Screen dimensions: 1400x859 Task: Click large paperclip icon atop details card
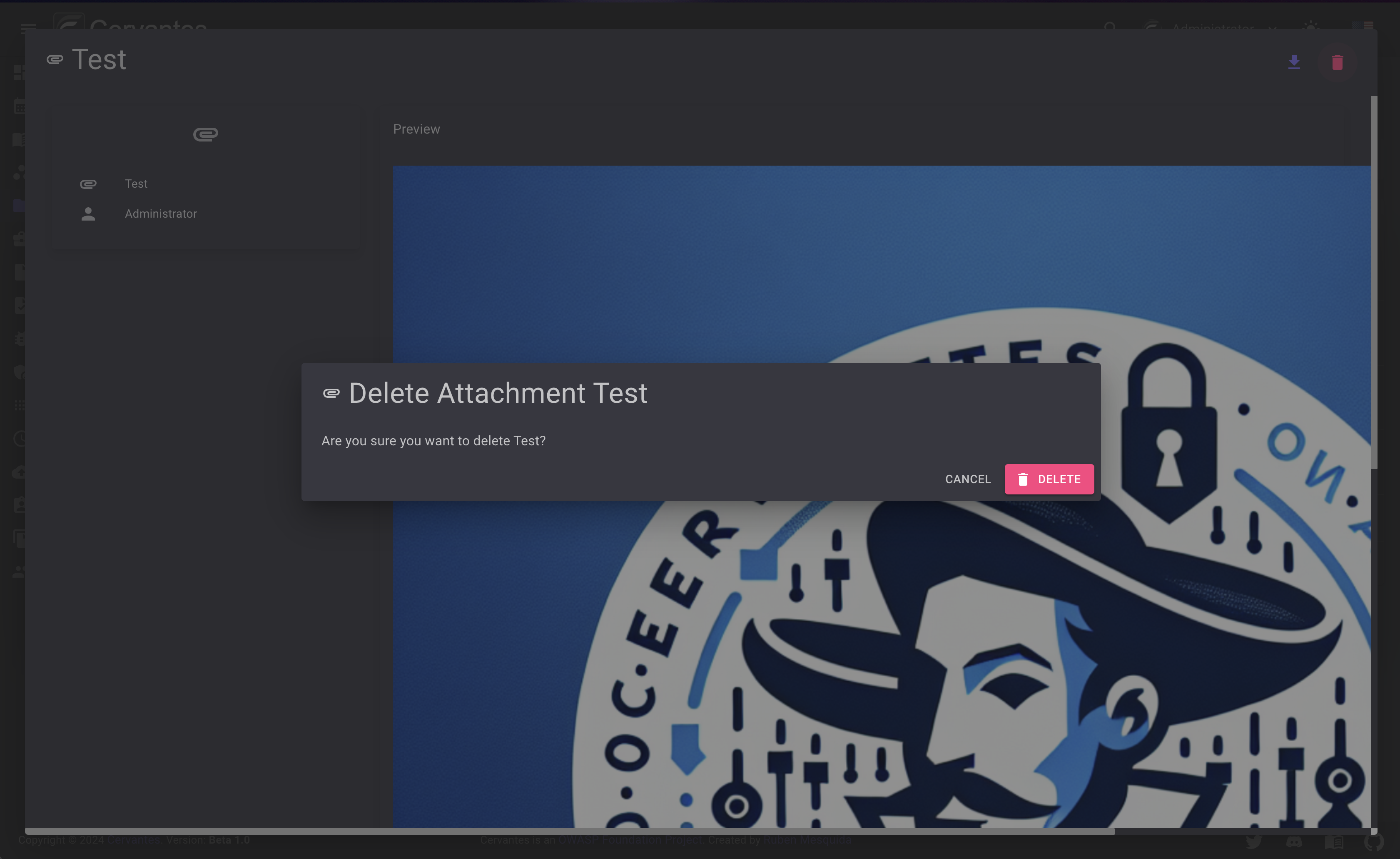[x=205, y=134]
